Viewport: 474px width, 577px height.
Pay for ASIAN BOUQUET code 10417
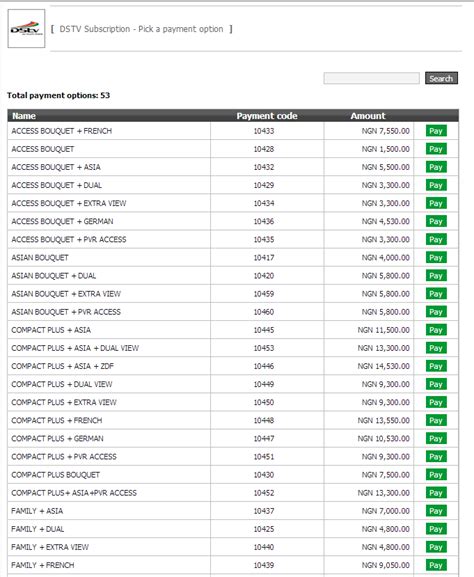point(436,258)
